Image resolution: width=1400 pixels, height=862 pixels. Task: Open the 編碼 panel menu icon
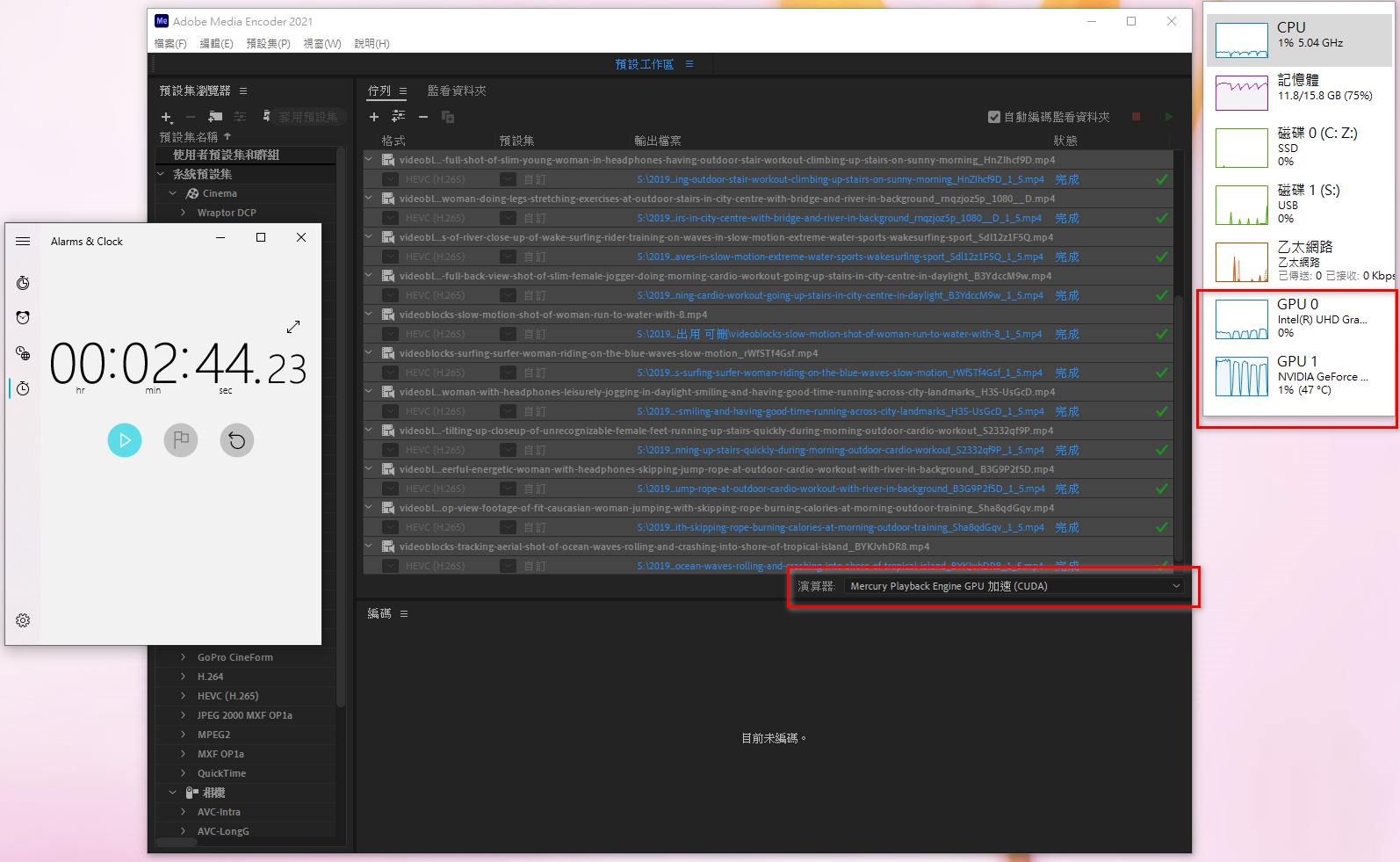(x=404, y=613)
